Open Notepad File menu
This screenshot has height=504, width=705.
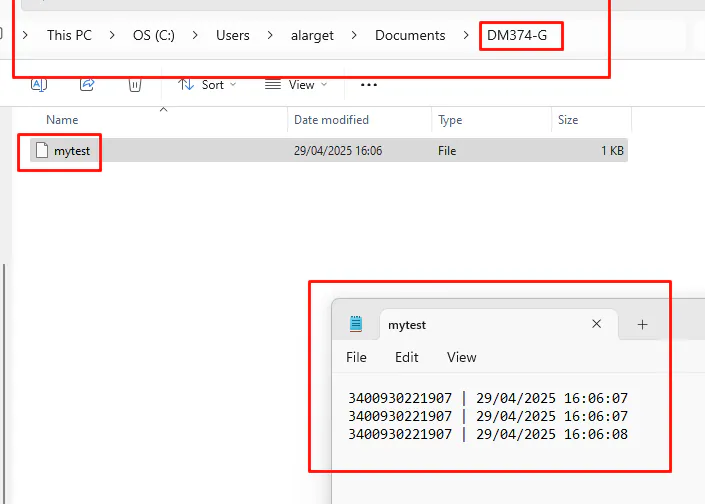click(356, 357)
